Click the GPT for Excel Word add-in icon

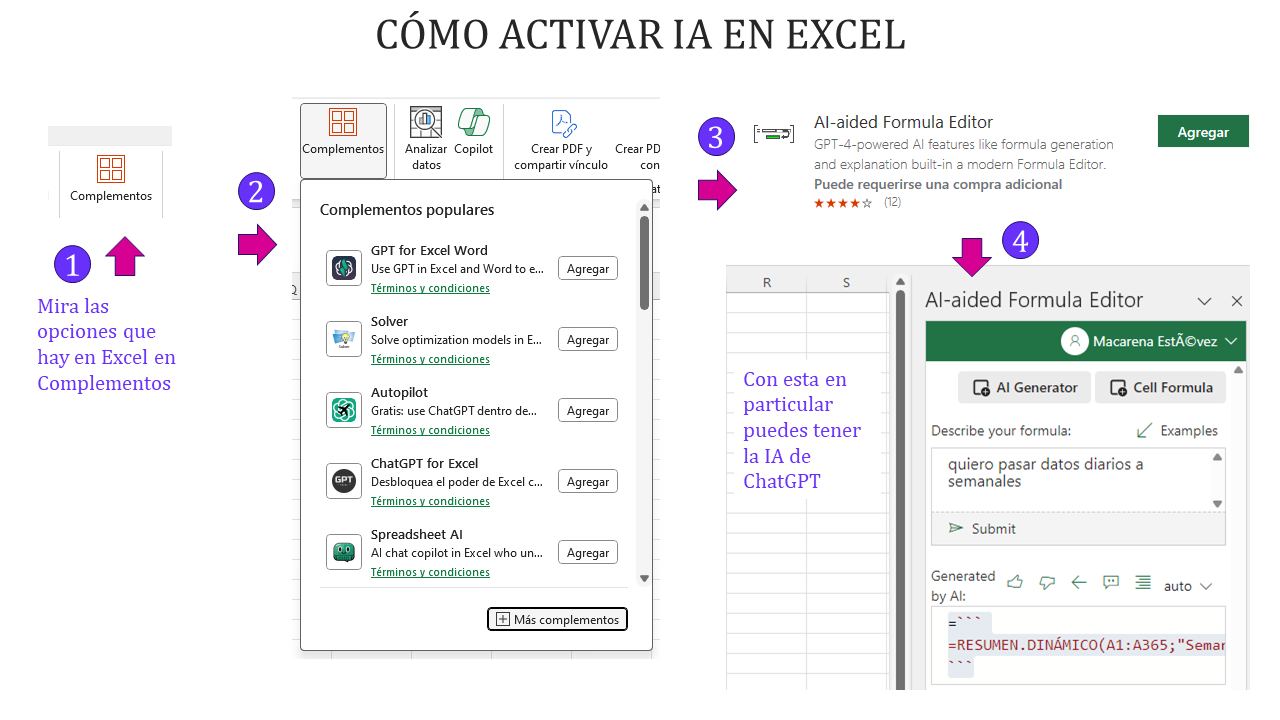344,268
